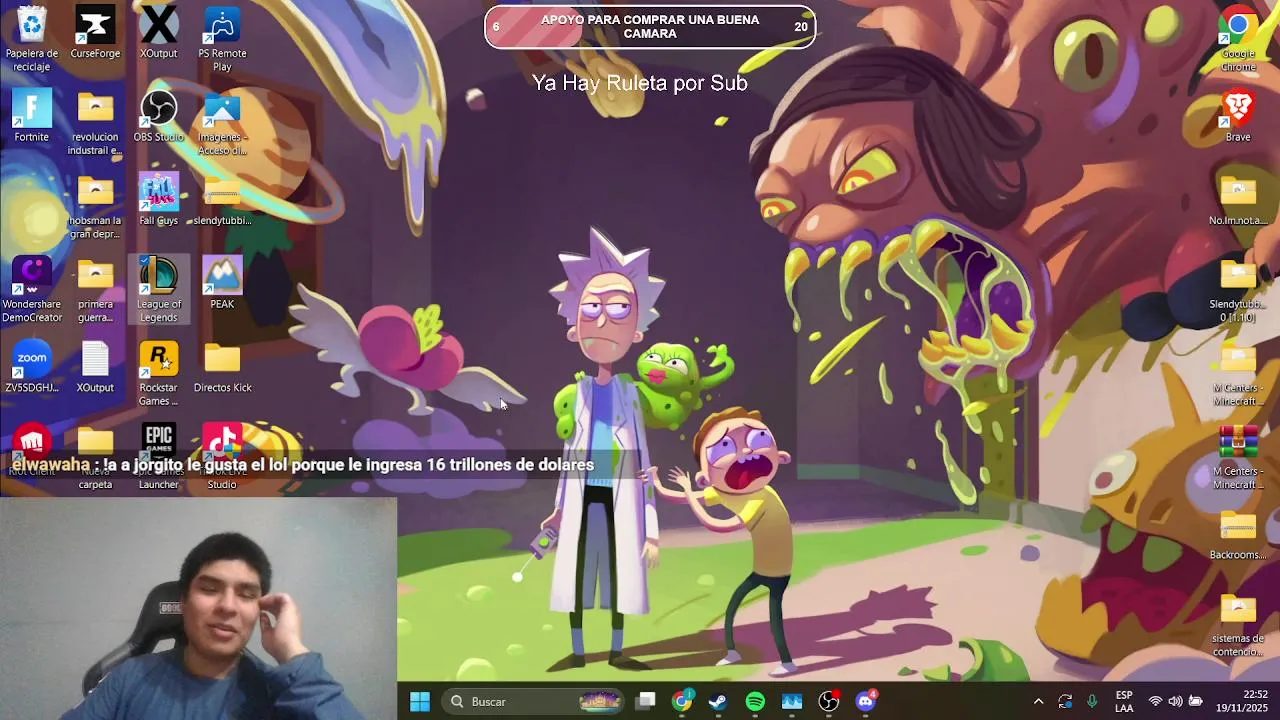Switch to OBS Studio in the taskbar
The height and width of the screenshot is (720, 1280).
tap(829, 702)
